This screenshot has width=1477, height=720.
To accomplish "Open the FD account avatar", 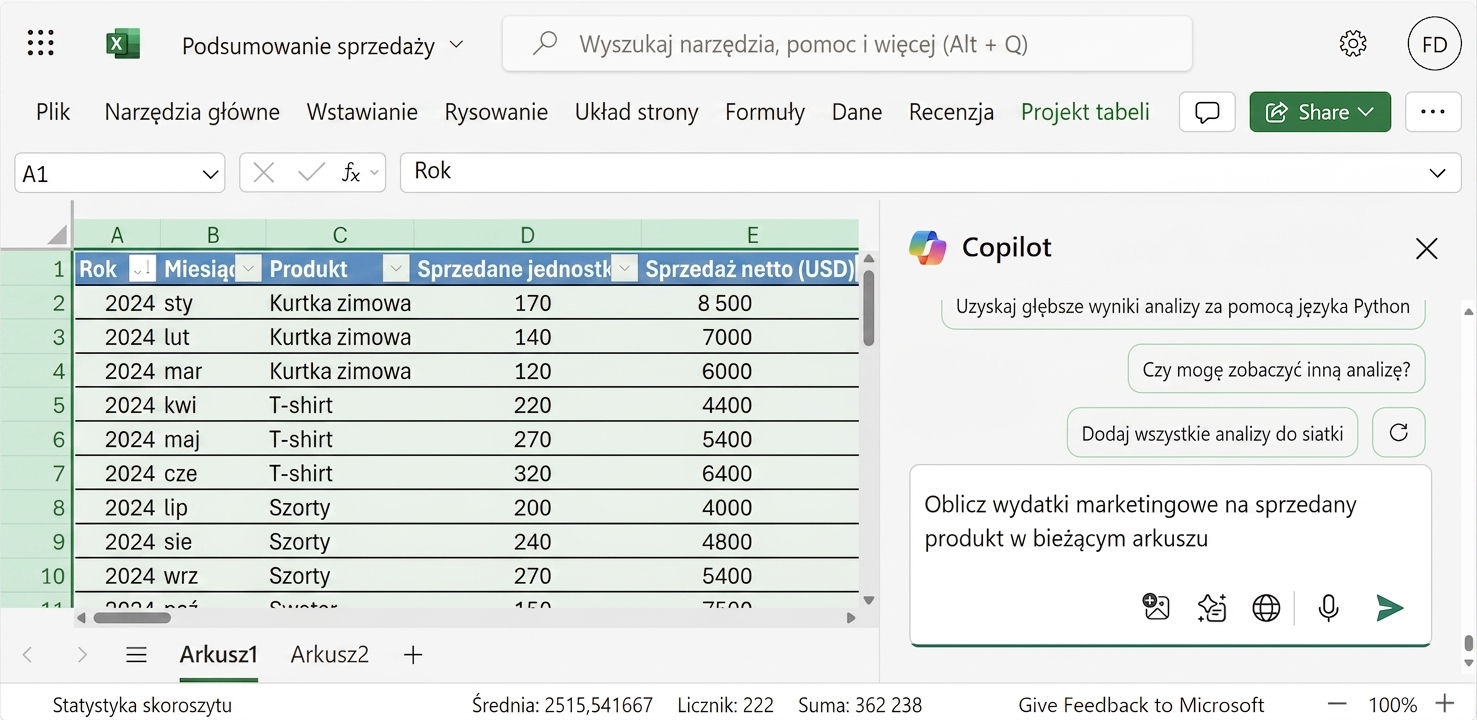I will point(1434,44).
